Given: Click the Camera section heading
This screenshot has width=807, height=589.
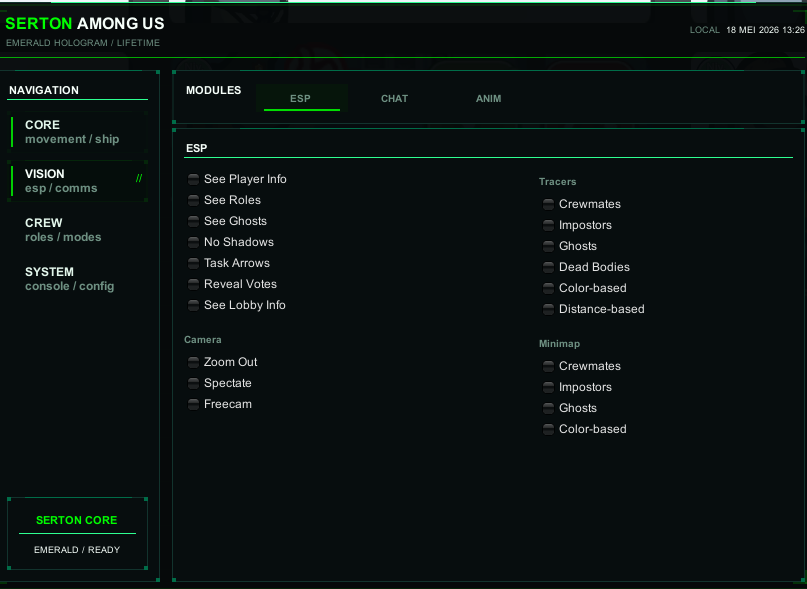Looking at the screenshot, I should point(203,340).
